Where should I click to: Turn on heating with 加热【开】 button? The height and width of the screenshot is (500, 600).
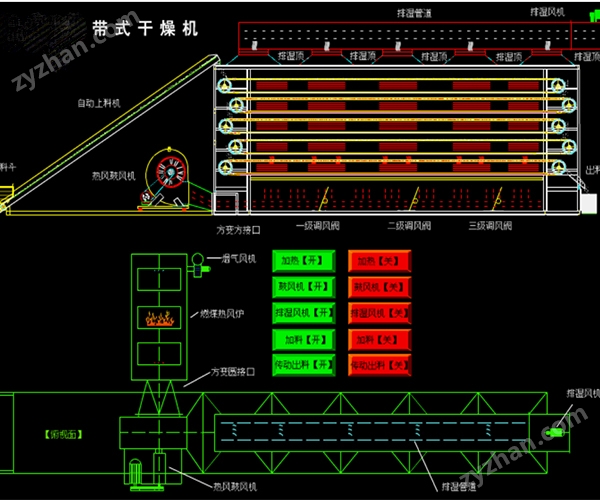tap(304, 261)
